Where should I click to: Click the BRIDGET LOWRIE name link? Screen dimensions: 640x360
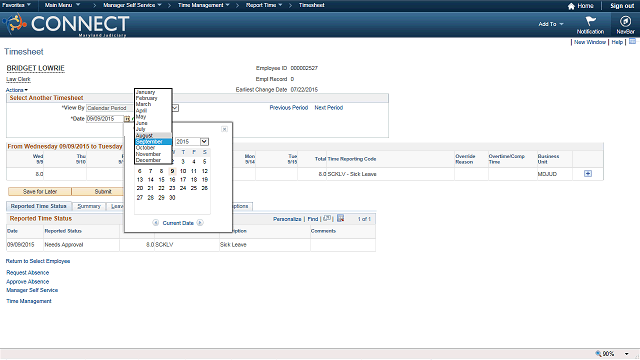[x=36, y=68]
